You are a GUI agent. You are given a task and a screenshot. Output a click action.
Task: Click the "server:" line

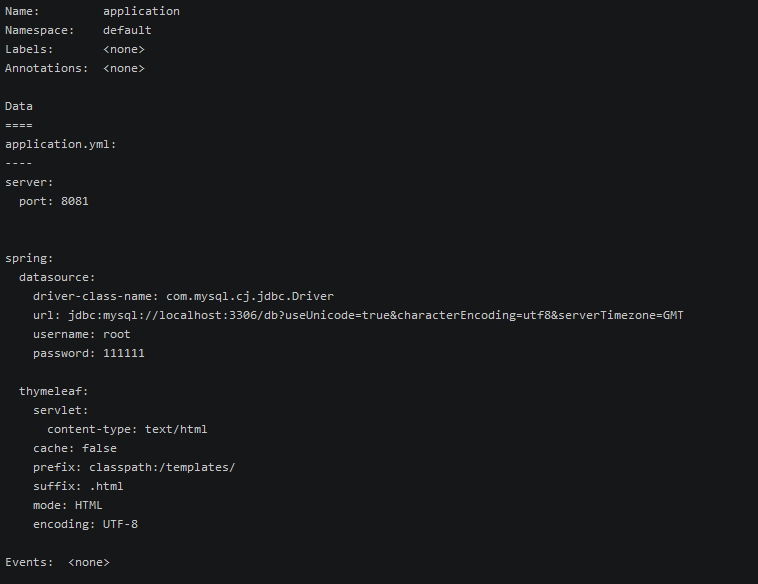(30, 182)
